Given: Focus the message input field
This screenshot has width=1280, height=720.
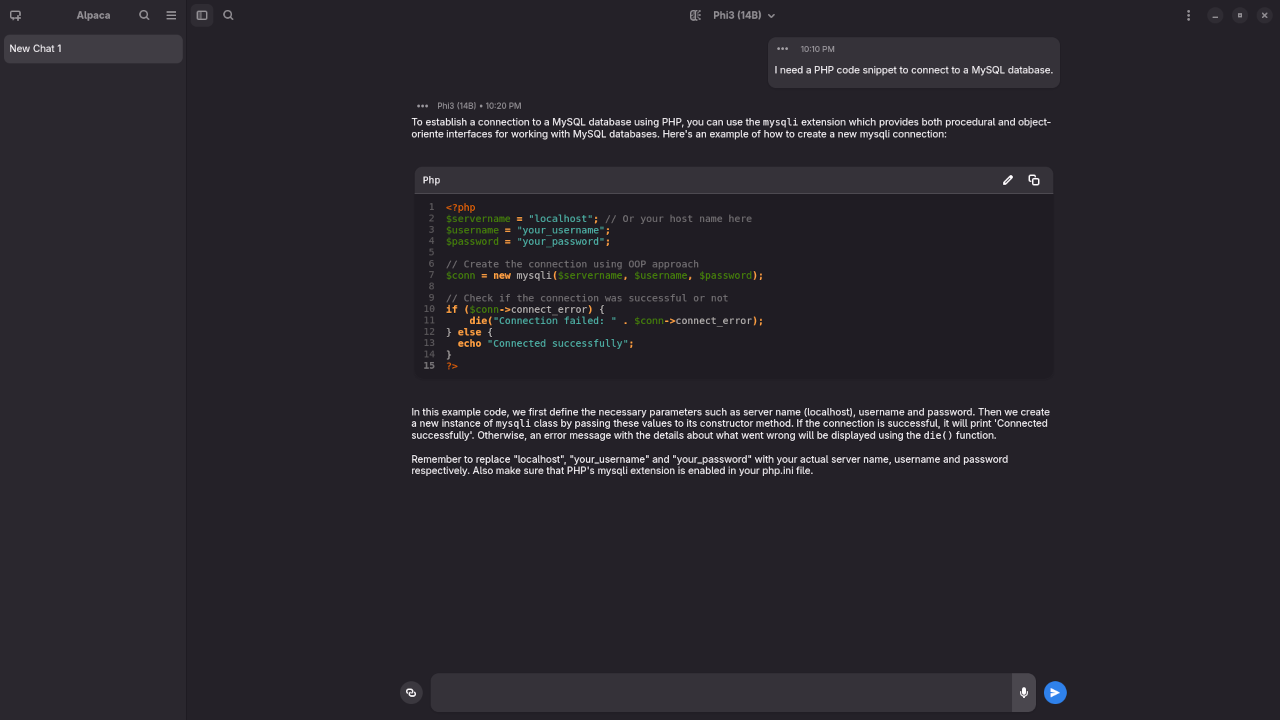Looking at the screenshot, I should point(721,692).
